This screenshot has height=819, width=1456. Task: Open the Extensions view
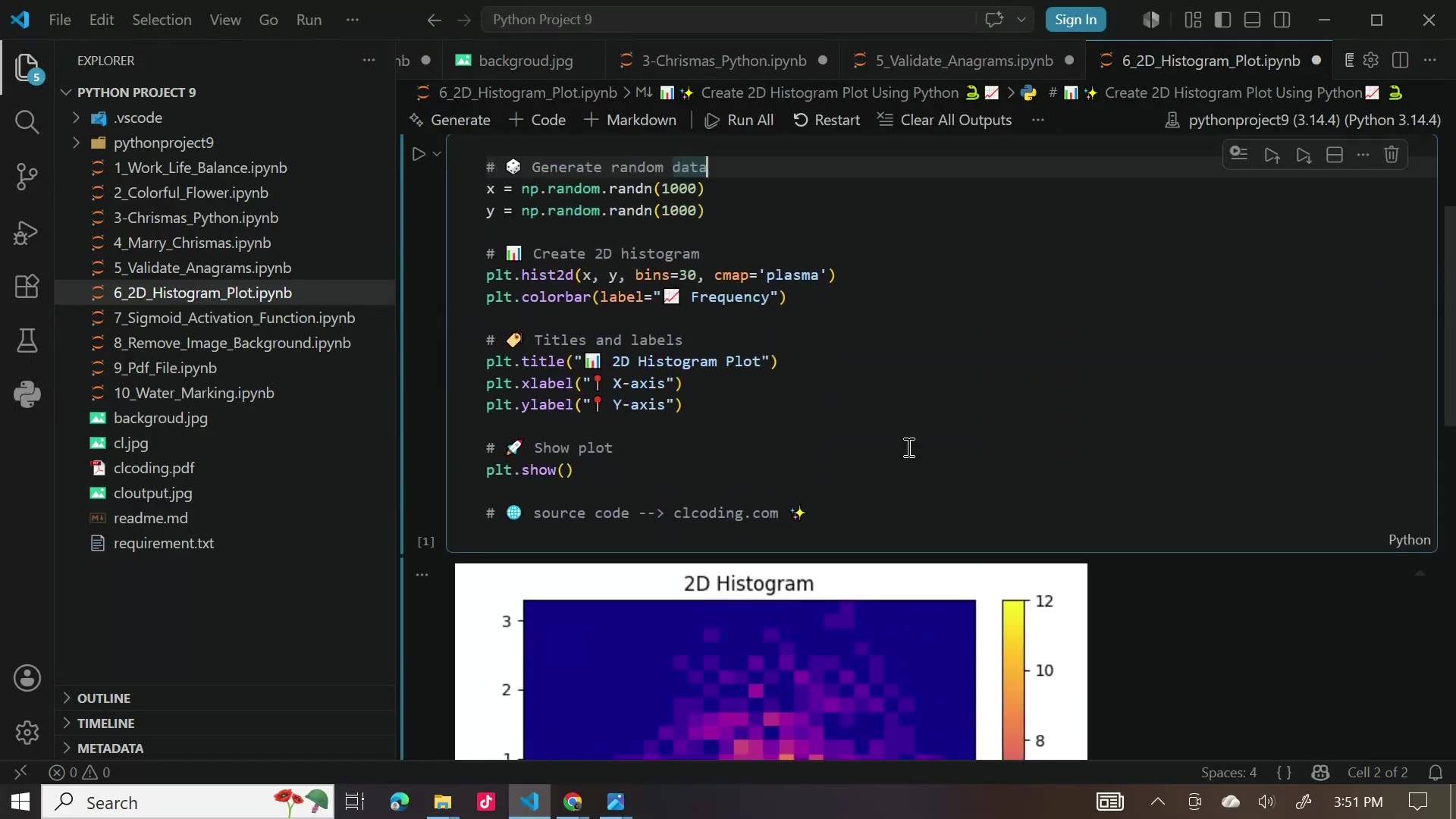[x=27, y=287]
